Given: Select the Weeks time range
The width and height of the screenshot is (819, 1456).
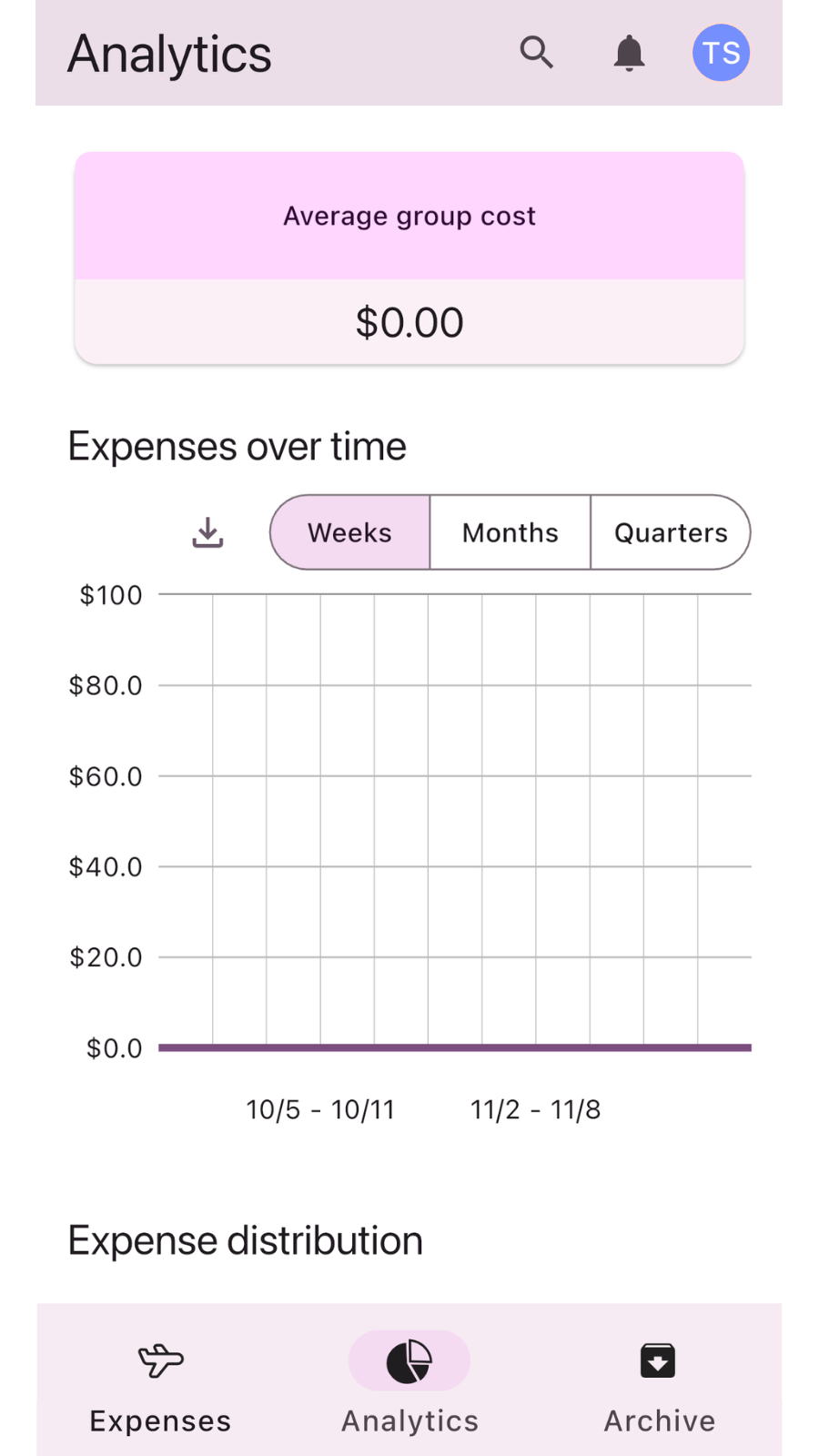Looking at the screenshot, I should pyautogui.click(x=350, y=532).
